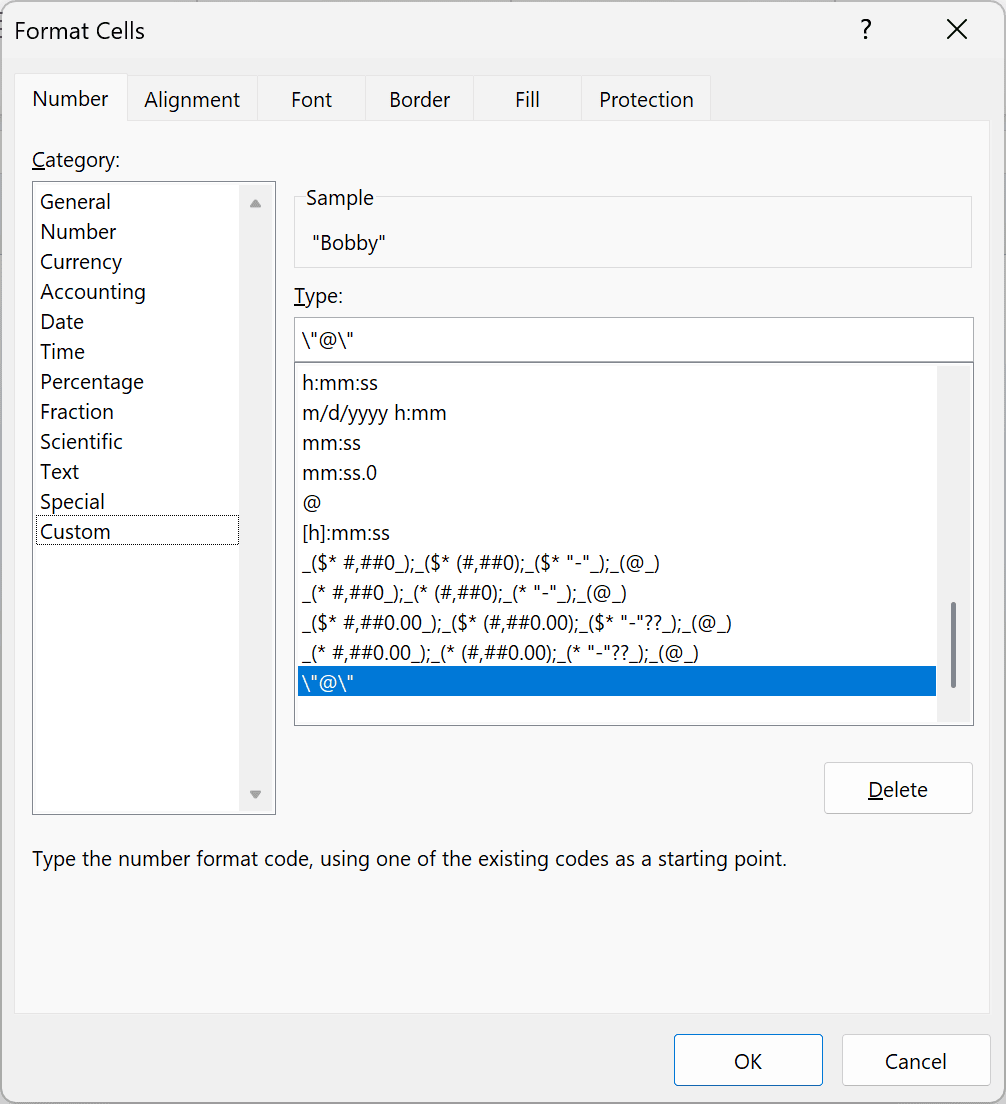The height and width of the screenshot is (1104, 1006).
Task: Select the Date category
Action: tap(137, 322)
